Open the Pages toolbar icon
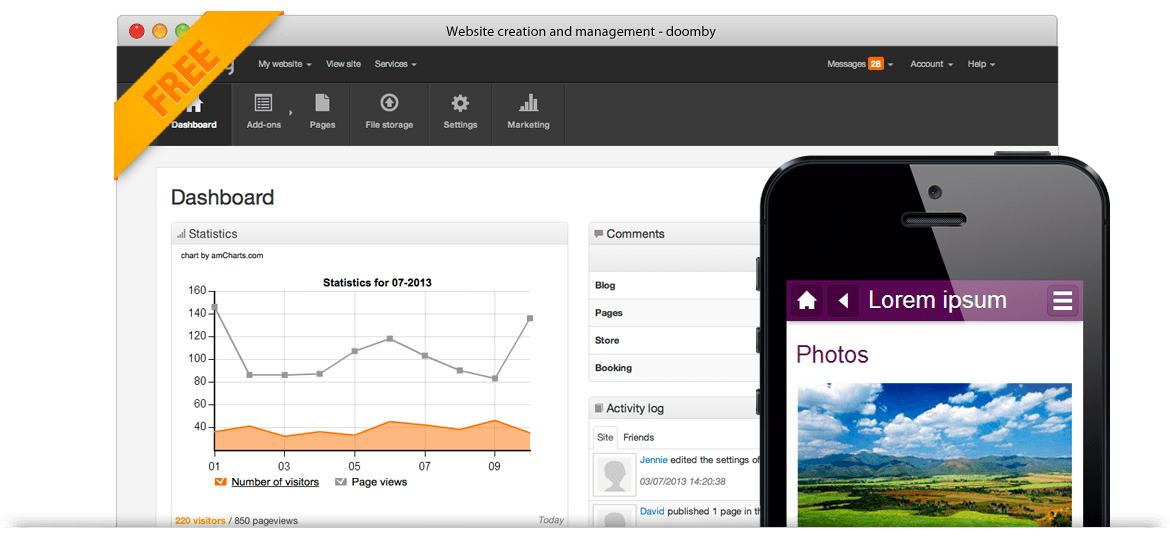This screenshot has width=1170, height=550. coord(322,103)
